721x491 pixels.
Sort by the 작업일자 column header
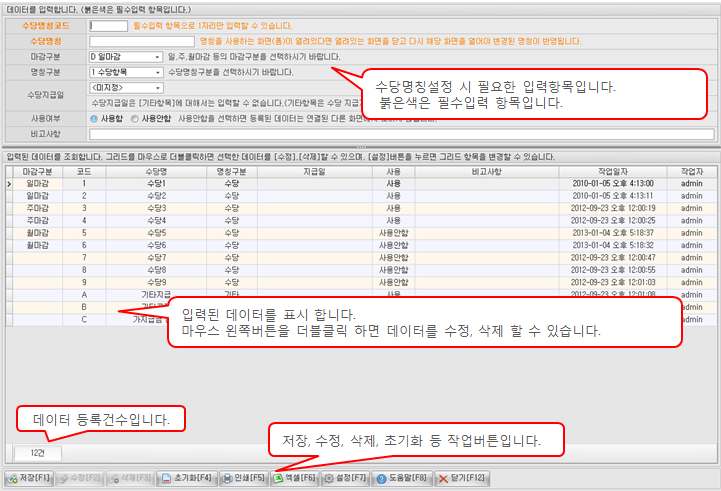(x=613, y=171)
